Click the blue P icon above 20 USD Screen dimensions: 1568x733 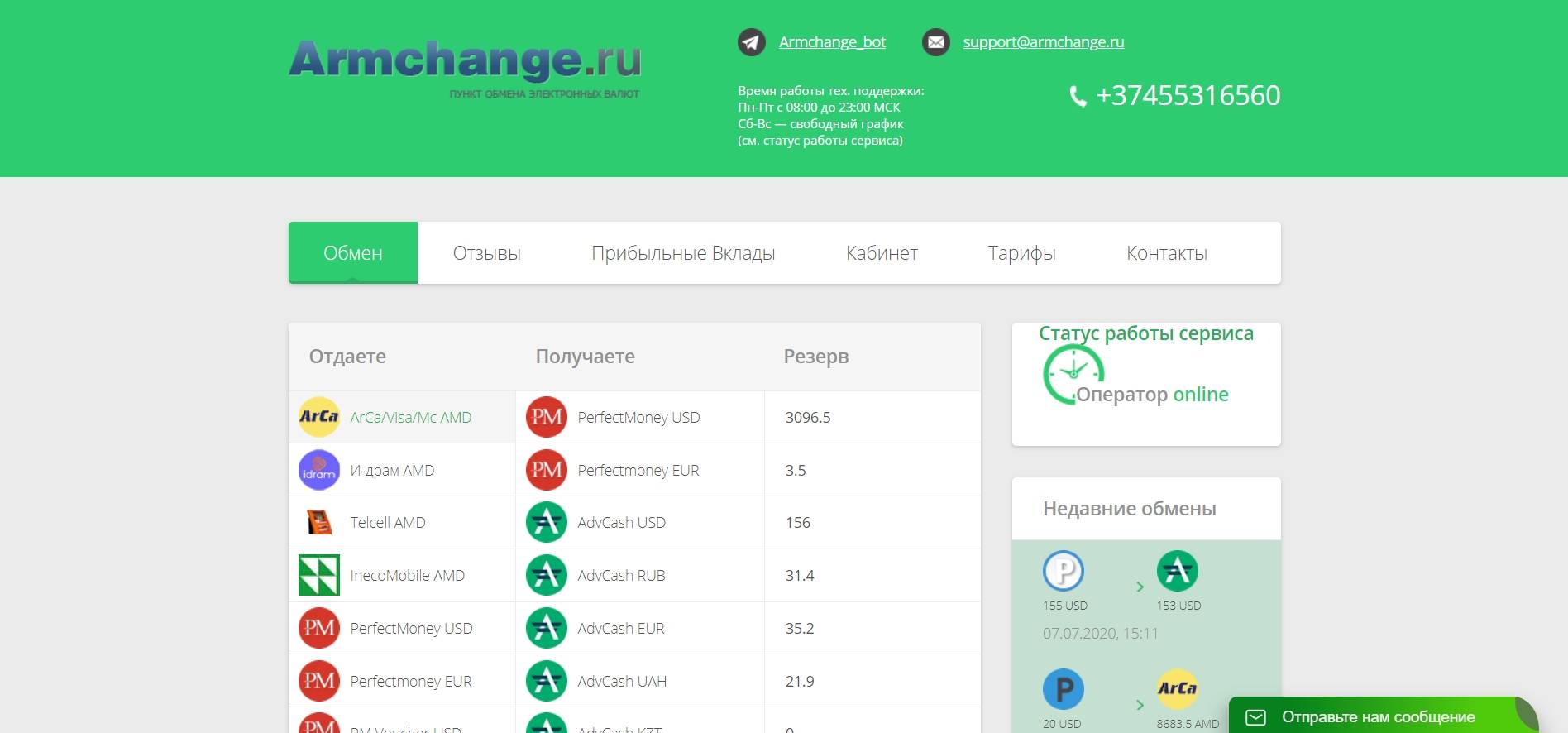[x=1064, y=689]
